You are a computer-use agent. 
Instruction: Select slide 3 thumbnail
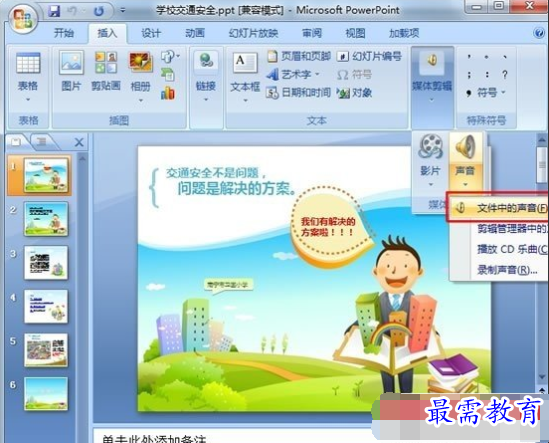click(x=46, y=262)
